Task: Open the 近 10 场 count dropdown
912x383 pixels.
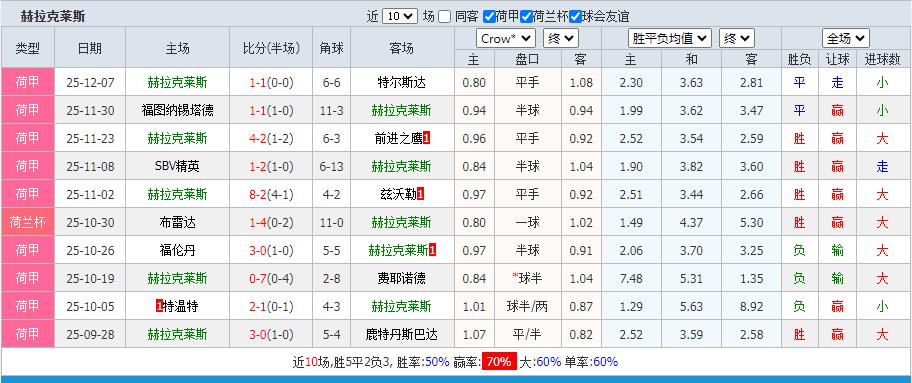Action: coord(400,16)
